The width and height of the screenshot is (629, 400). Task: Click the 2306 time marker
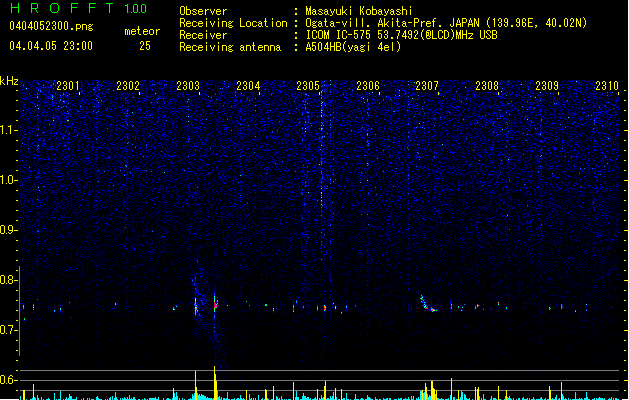[x=368, y=86]
